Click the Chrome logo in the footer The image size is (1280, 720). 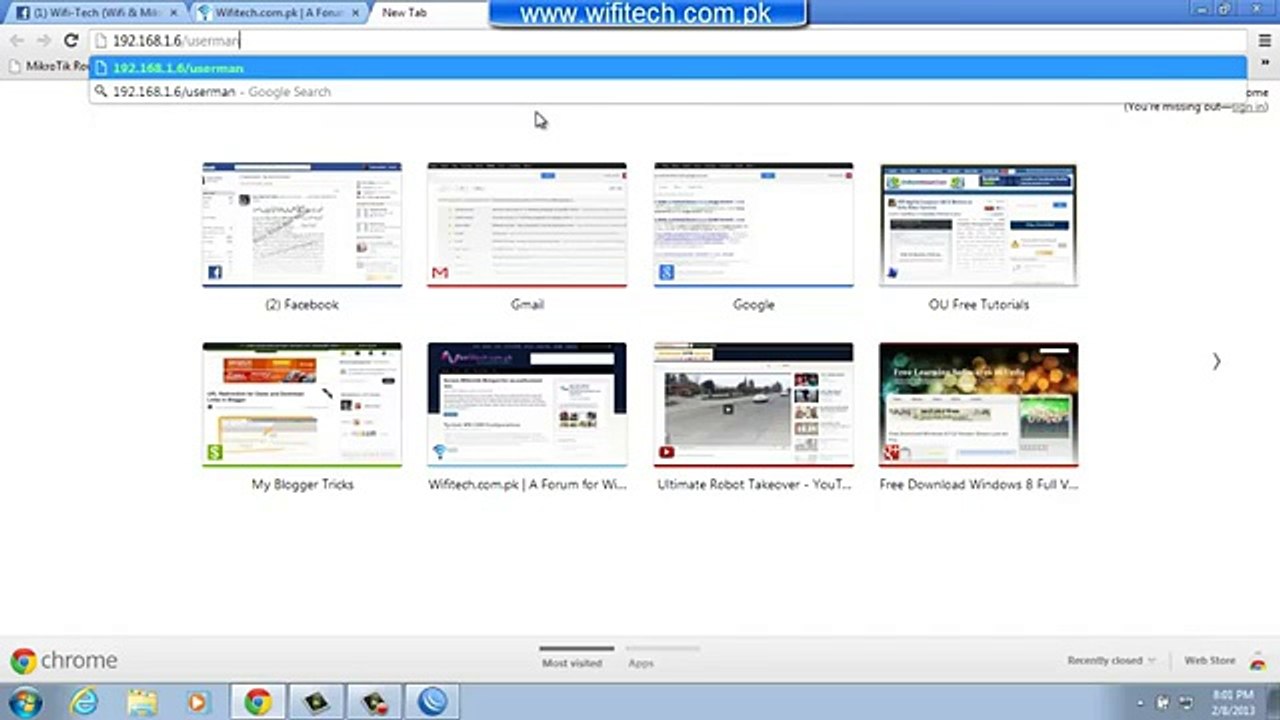pyautogui.click(x=64, y=661)
